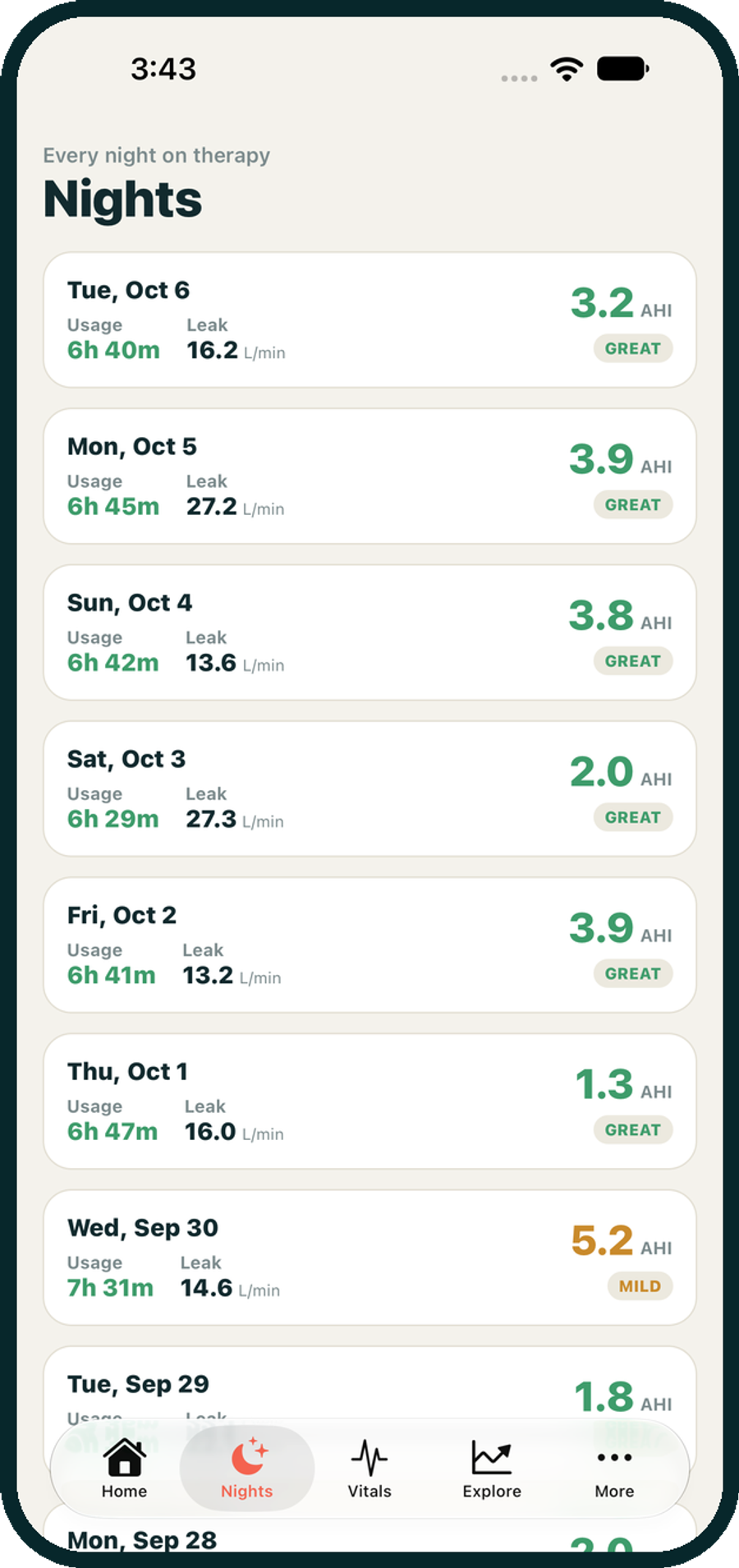Select the Explore tab label
739x1568 pixels.
pos(492,1491)
